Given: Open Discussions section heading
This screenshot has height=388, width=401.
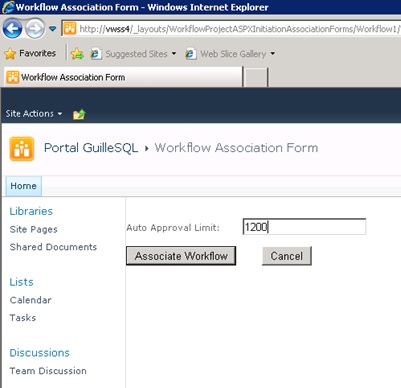Looking at the screenshot, I should [39, 353].
